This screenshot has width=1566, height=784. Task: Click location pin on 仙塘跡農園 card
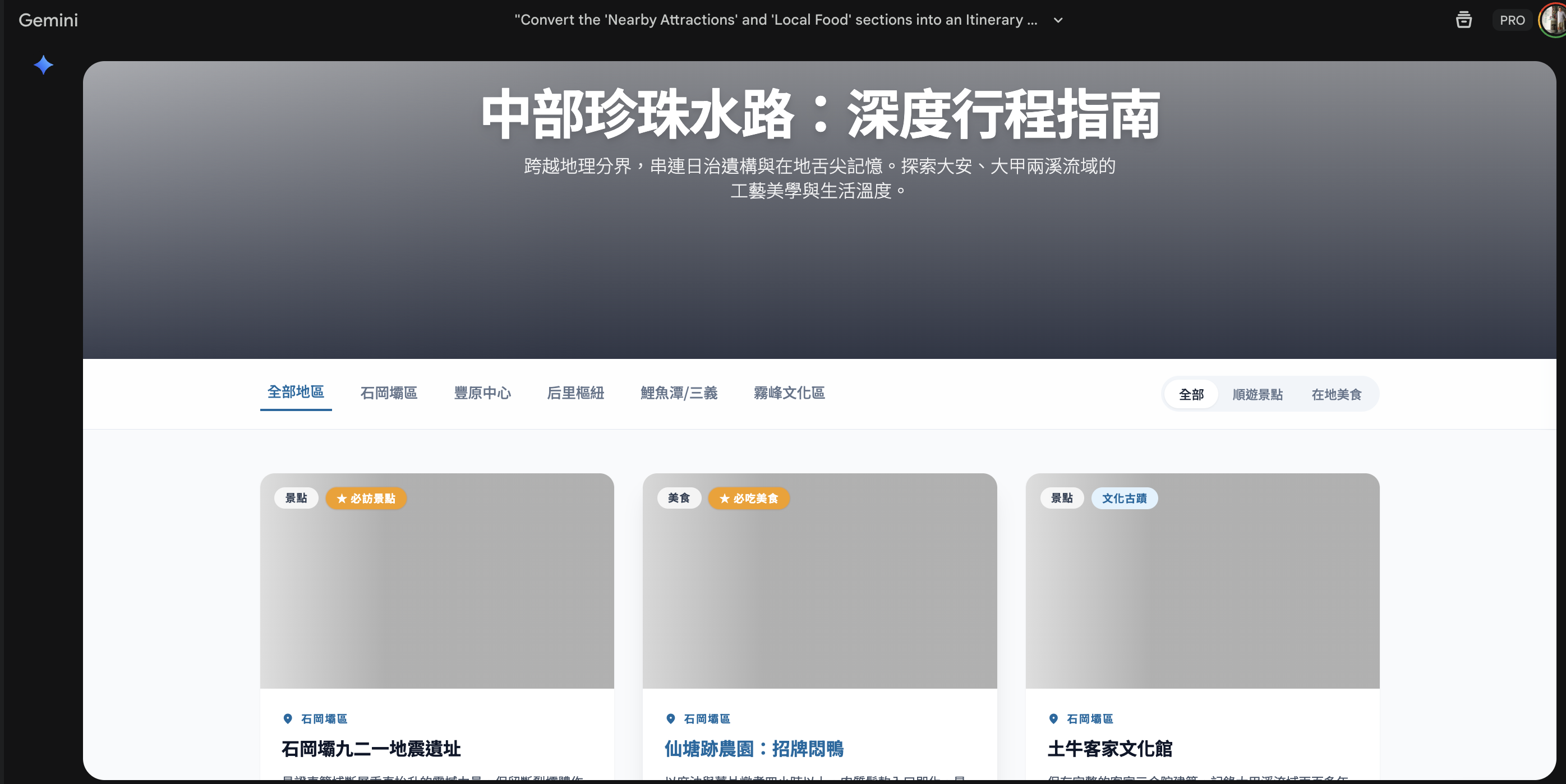tap(670, 718)
